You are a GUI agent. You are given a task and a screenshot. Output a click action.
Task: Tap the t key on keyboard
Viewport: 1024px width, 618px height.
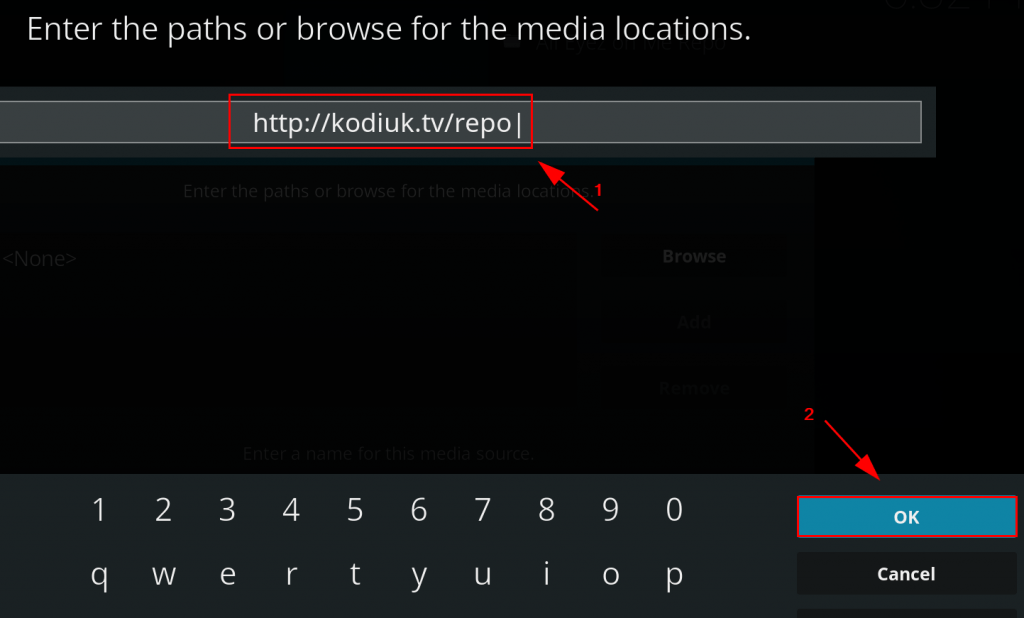355,575
